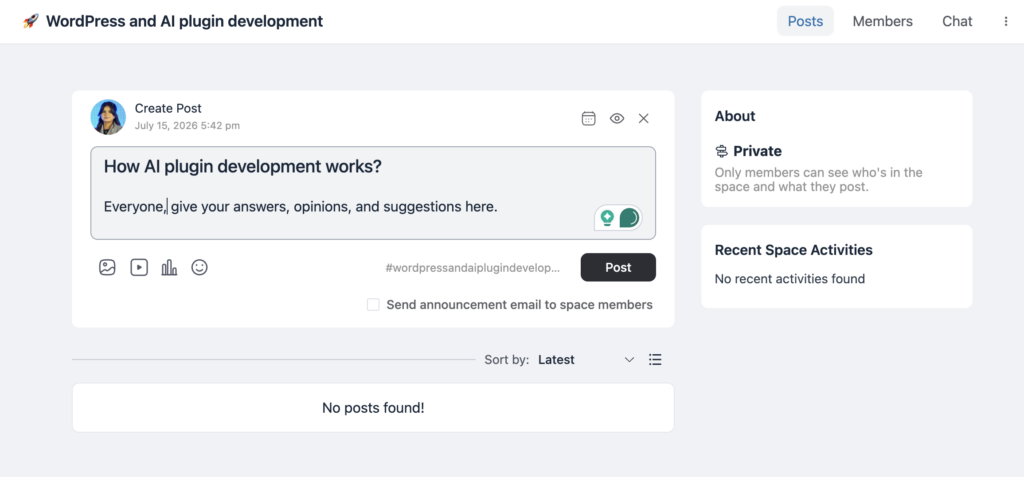This screenshot has width=1024, height=477.
Task: Edit the post title How AI plugin development works?
Action: tap(242, 167)
